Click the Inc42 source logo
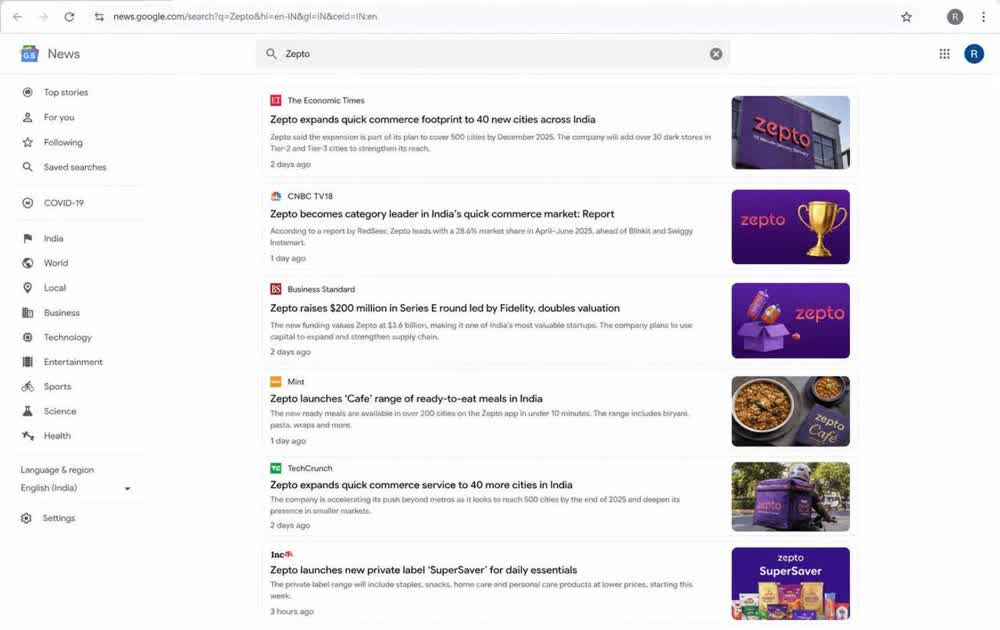Image resolution: width=1000 pixels, height=630 pixels. 281,554
